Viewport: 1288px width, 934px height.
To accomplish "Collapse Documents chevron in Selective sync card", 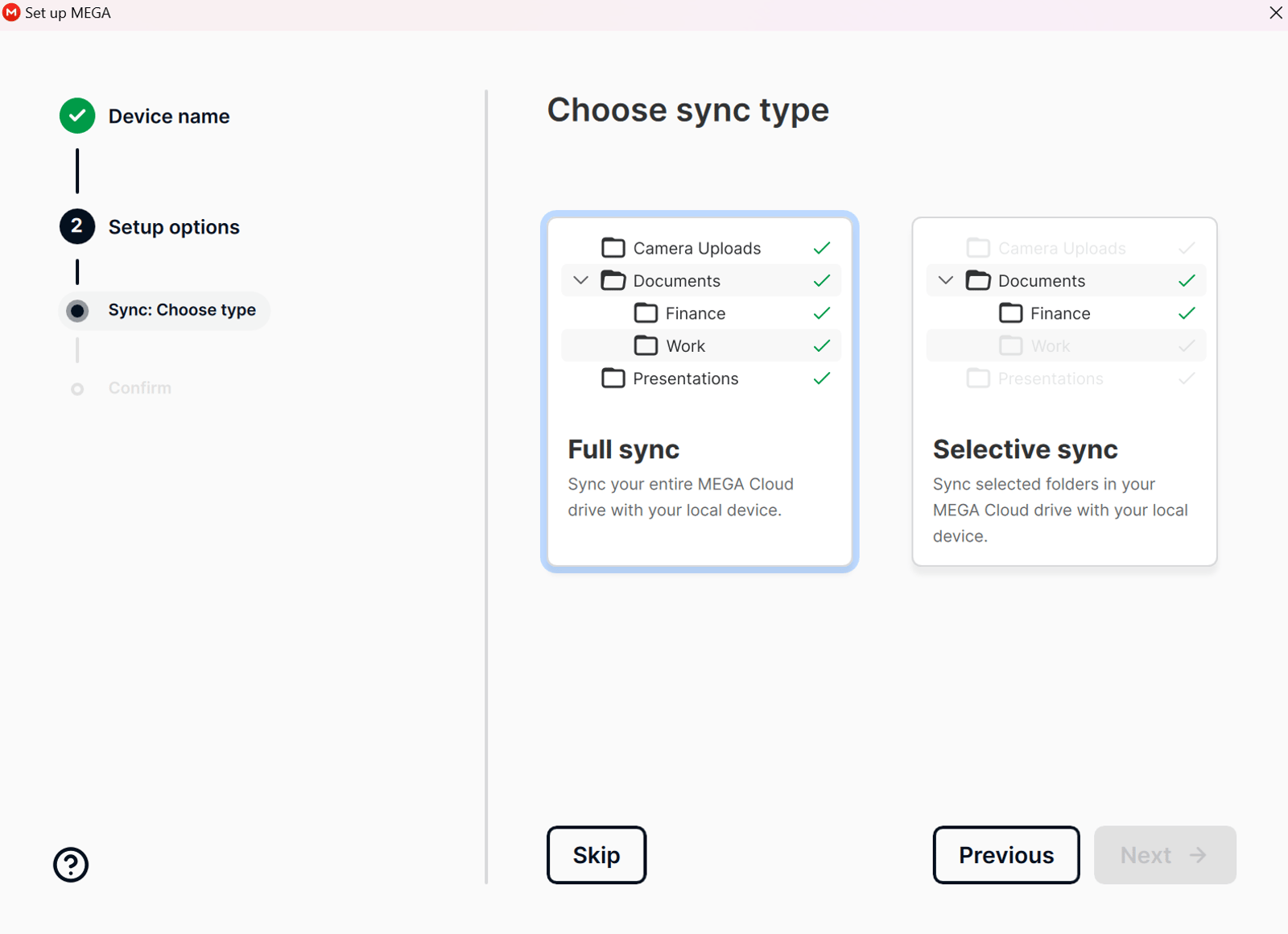I will (x=946, y=280).
